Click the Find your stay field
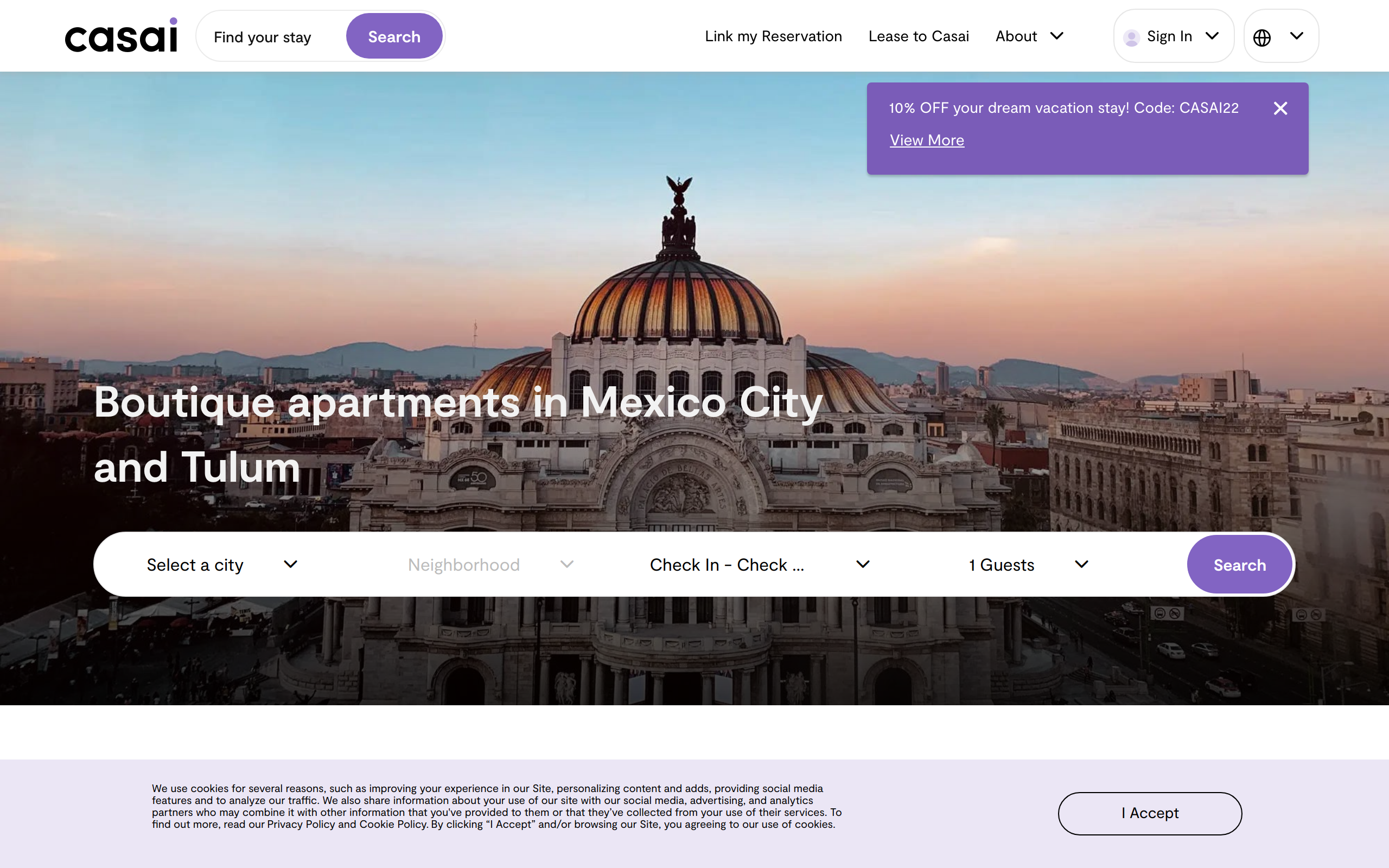This screenshot has width=1389, height=868. click(271, 37)
